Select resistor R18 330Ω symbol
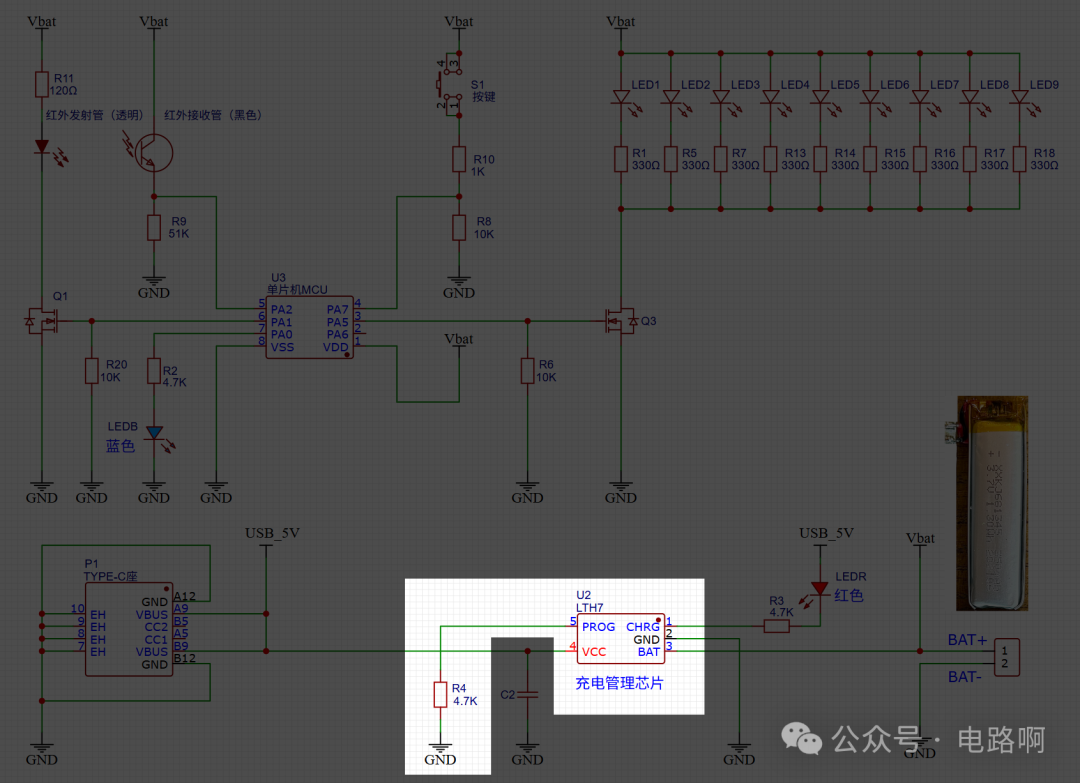 [1019, 159]
